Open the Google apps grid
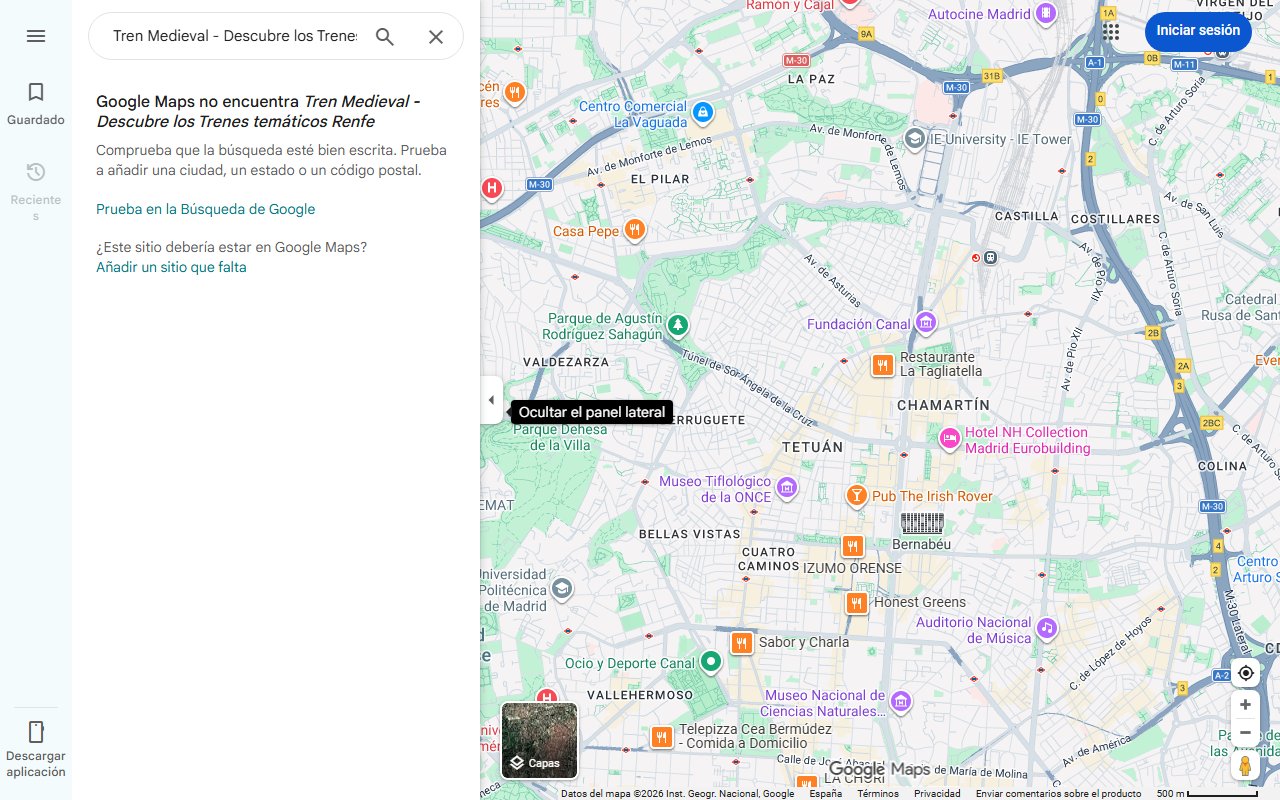The image size is (1280, 800). [1110, 31]
